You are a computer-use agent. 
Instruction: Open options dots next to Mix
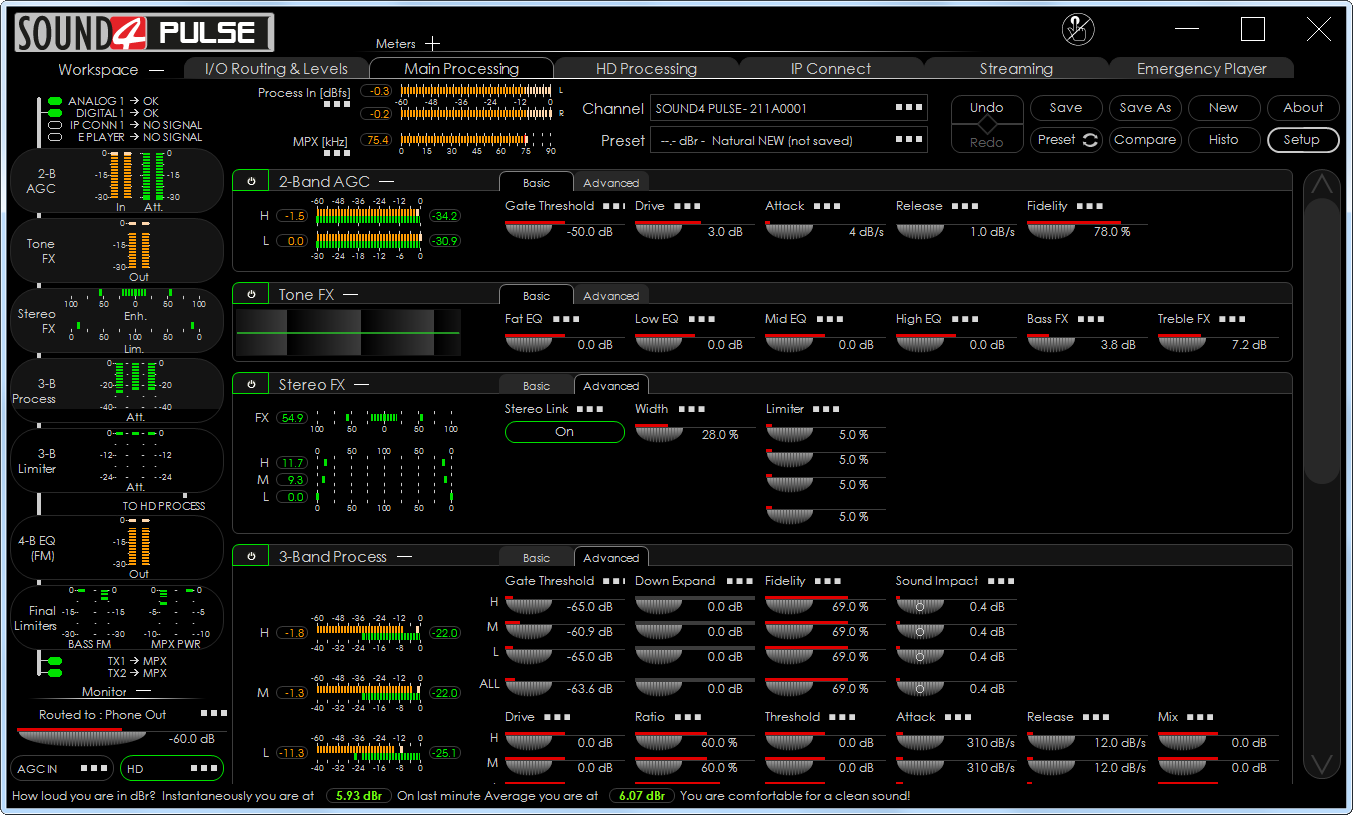1201,717
